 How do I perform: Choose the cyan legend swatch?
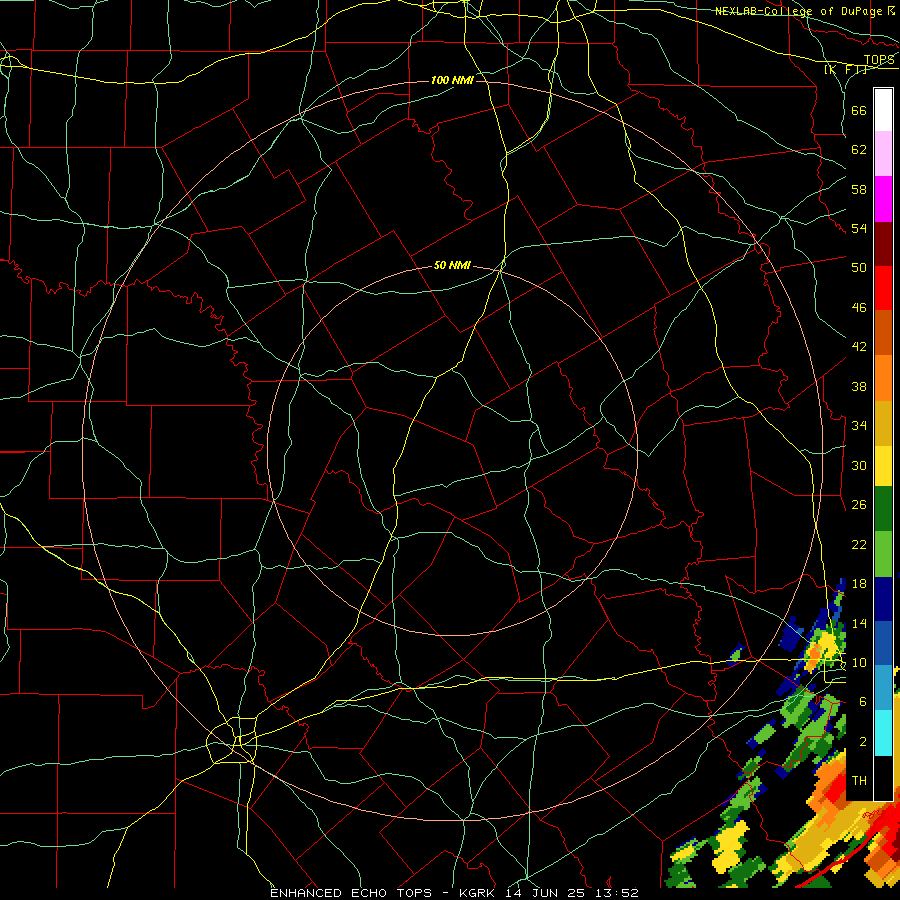883,733
